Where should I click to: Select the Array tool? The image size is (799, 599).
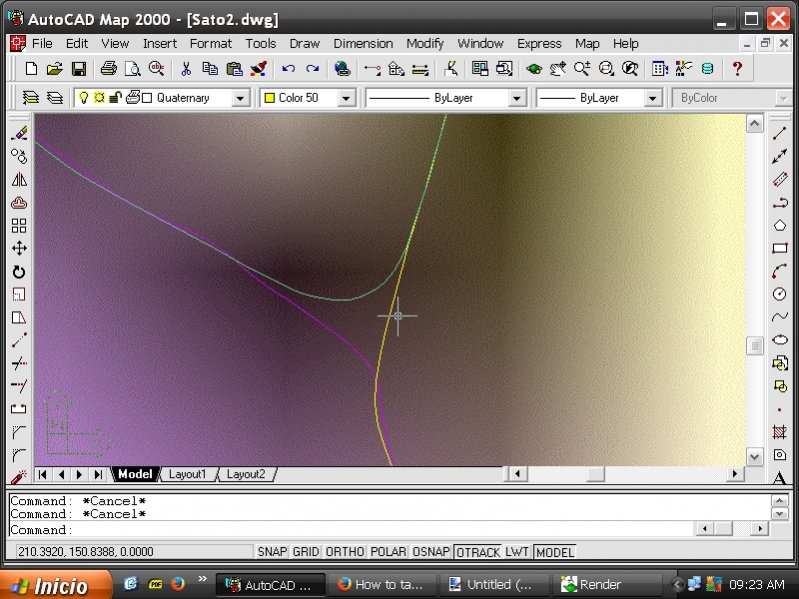pyautogui.click(x=19, y=226)
